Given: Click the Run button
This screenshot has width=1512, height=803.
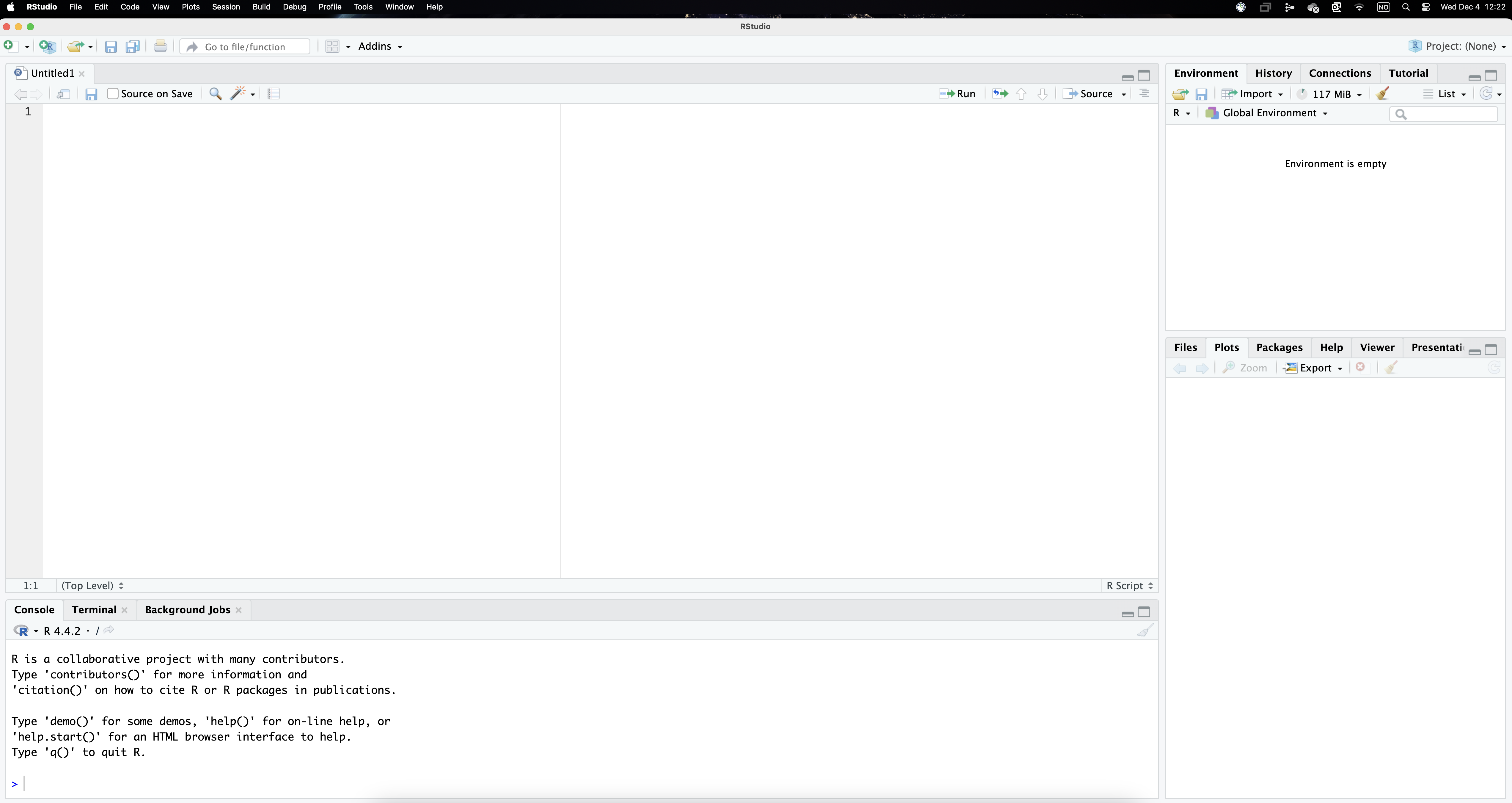Looking at the screenshot, I should [958, 94].
